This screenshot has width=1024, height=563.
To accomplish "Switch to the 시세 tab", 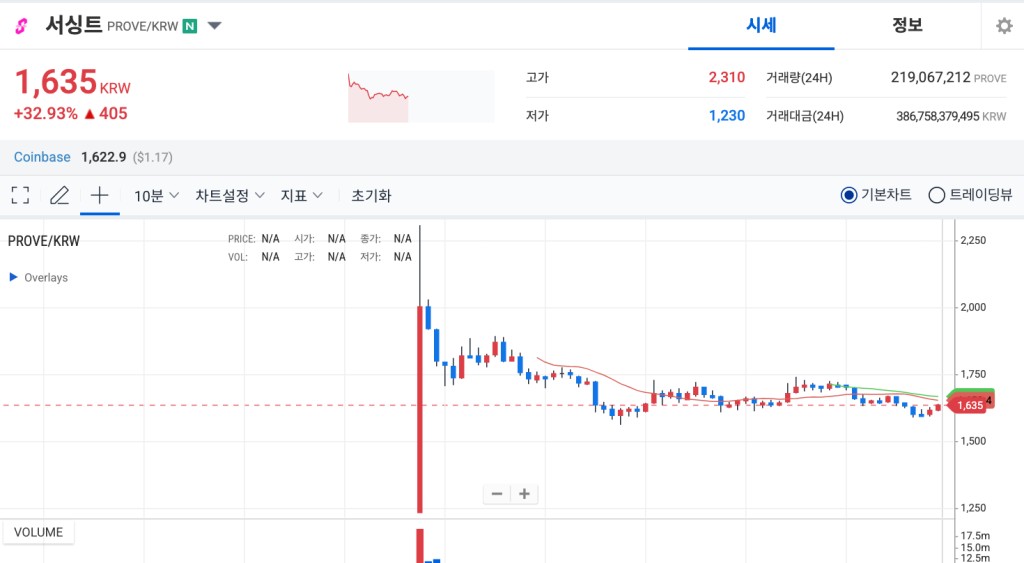I will click(761, 25).
